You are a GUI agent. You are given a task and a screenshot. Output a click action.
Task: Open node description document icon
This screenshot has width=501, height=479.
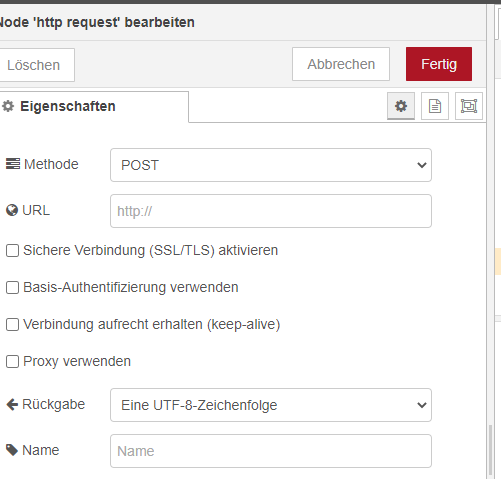coord(435,106)
